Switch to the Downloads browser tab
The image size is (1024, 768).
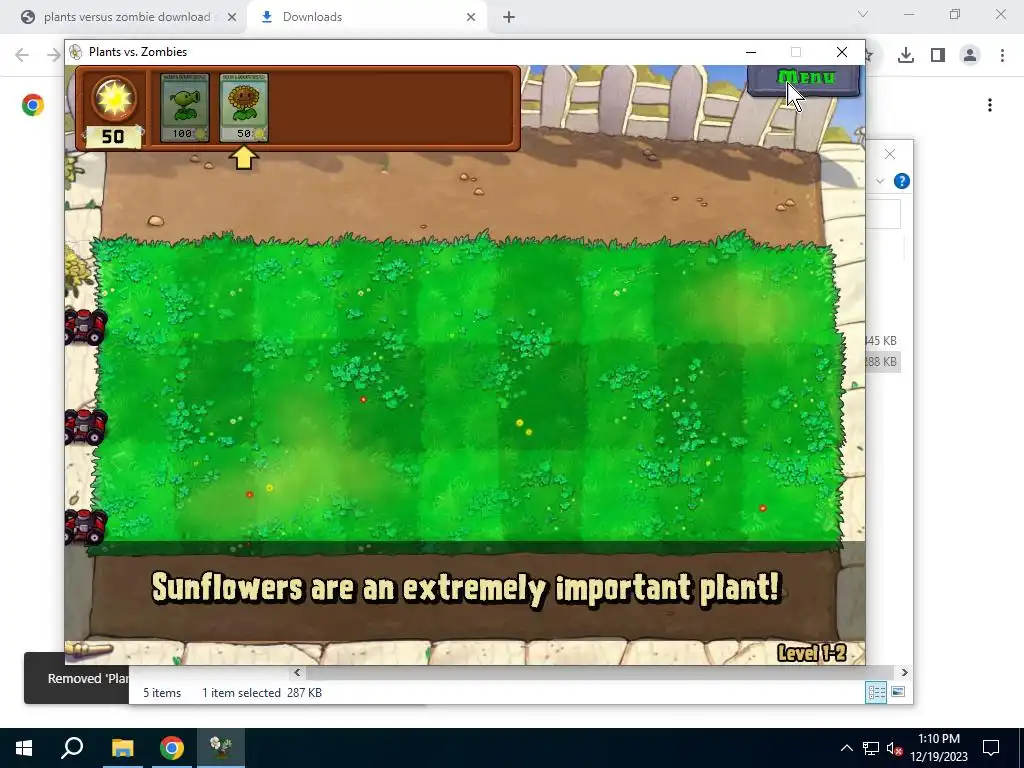(x=367, y=17)
